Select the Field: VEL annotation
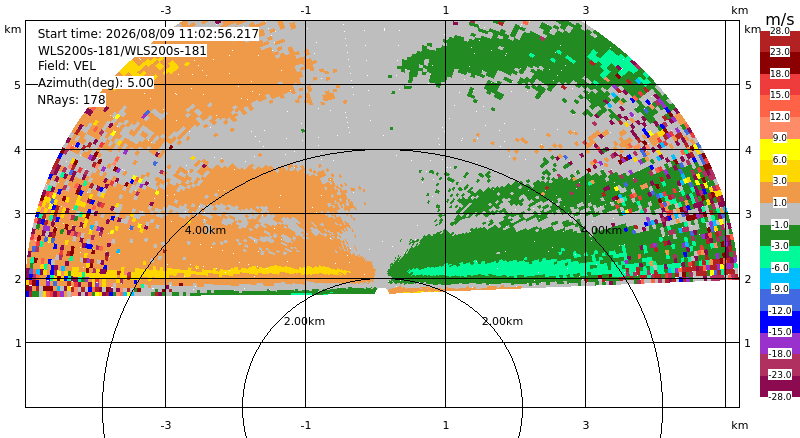Image resolution: width=800 pixels, height=438 pixels. tap(67, 66)
